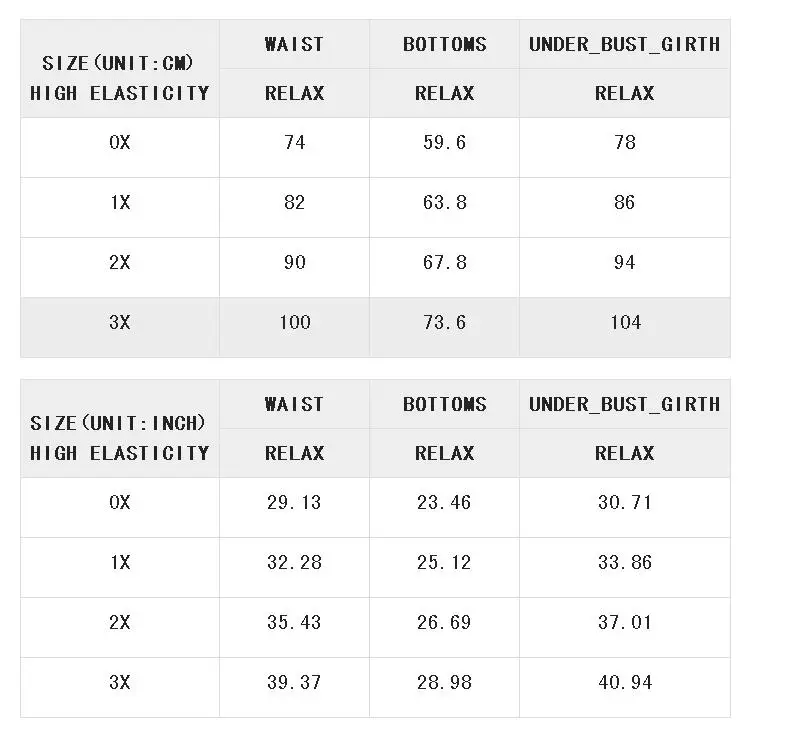Image resolution: width=789 pixels, height=736 pixels.
Task: Select waist value 29.13
Action: (294, 502)
